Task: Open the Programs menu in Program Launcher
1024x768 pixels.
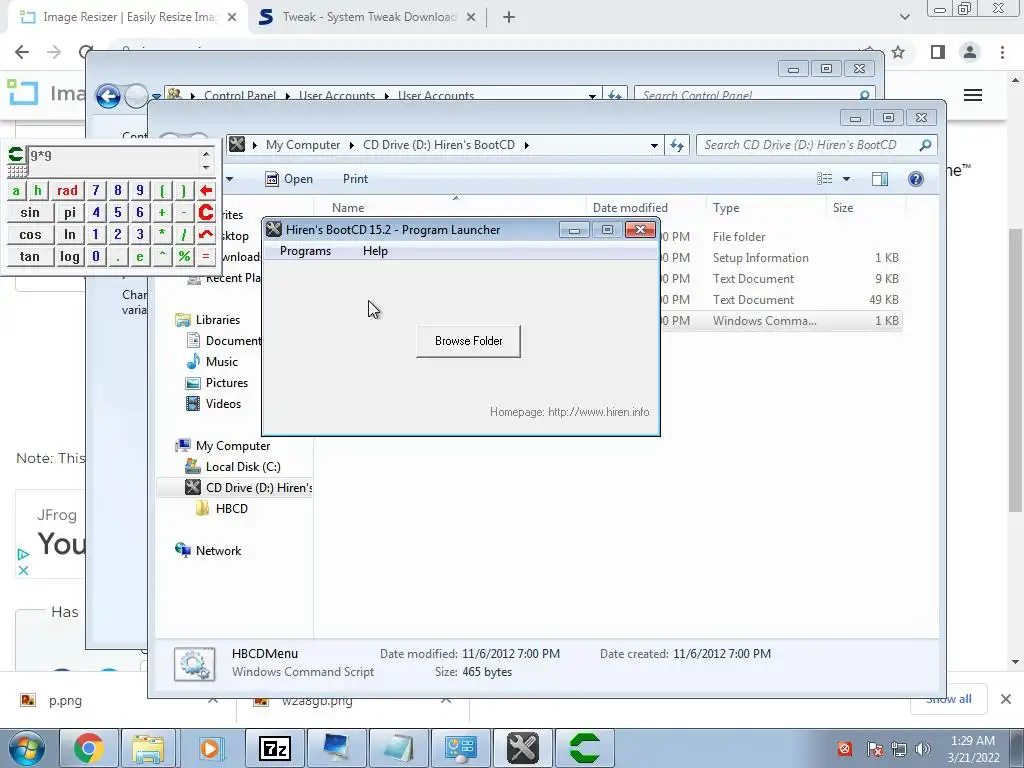Action: pyautogui.click(x=305, y=251)
